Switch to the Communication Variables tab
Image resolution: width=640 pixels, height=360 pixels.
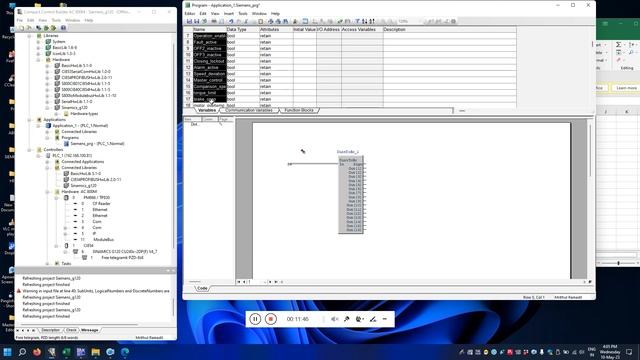click(249, 110)
